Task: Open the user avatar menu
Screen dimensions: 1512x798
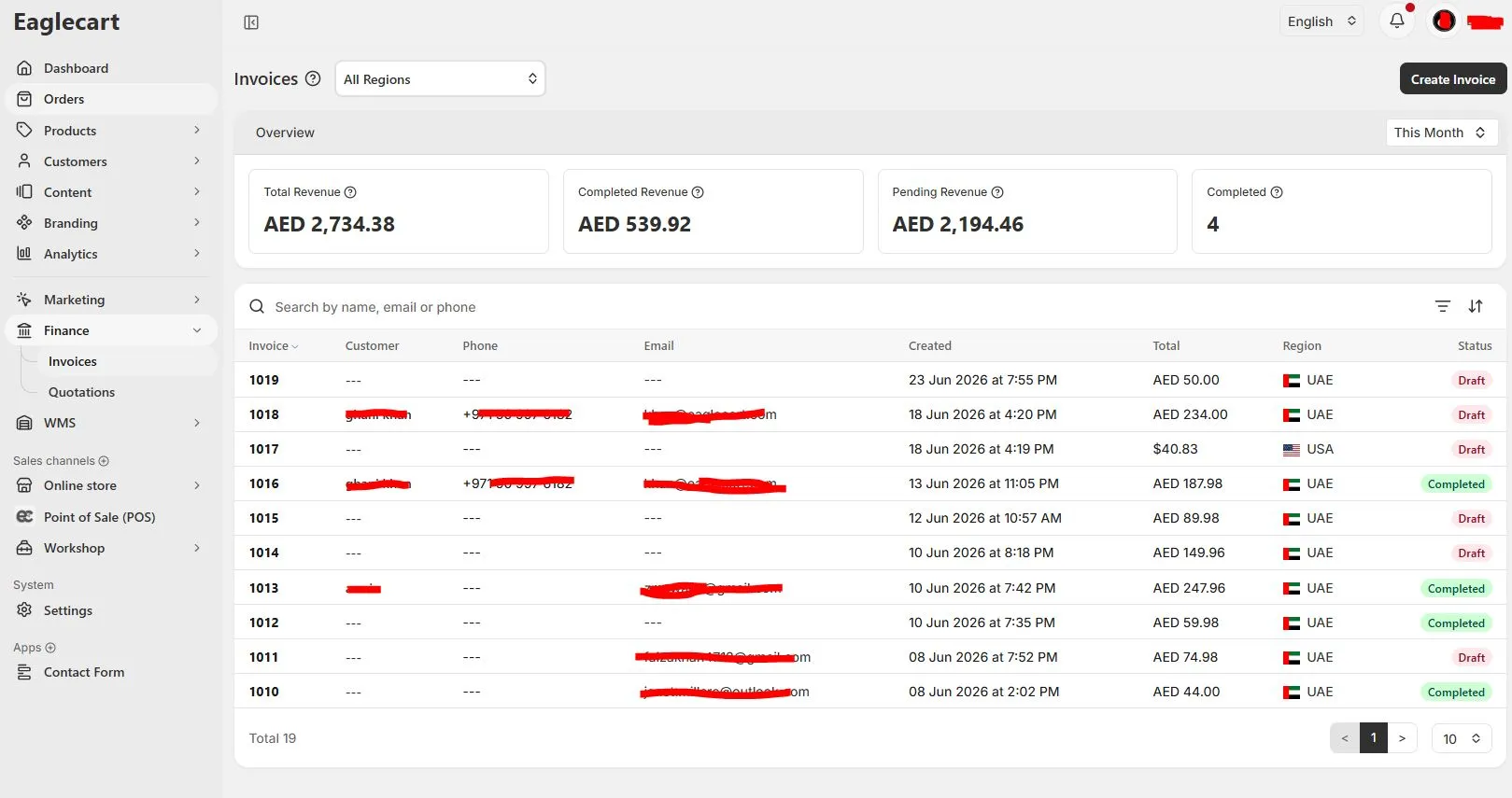Action: (1444, 21)
